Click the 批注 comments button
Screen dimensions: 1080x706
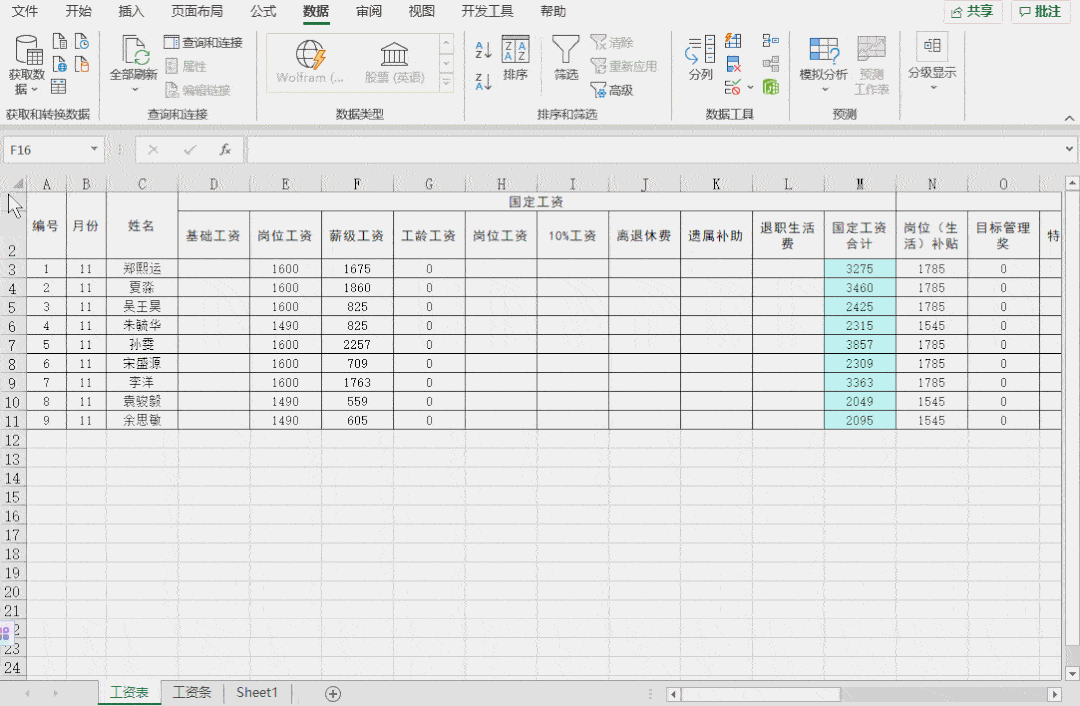point(1040,12)
